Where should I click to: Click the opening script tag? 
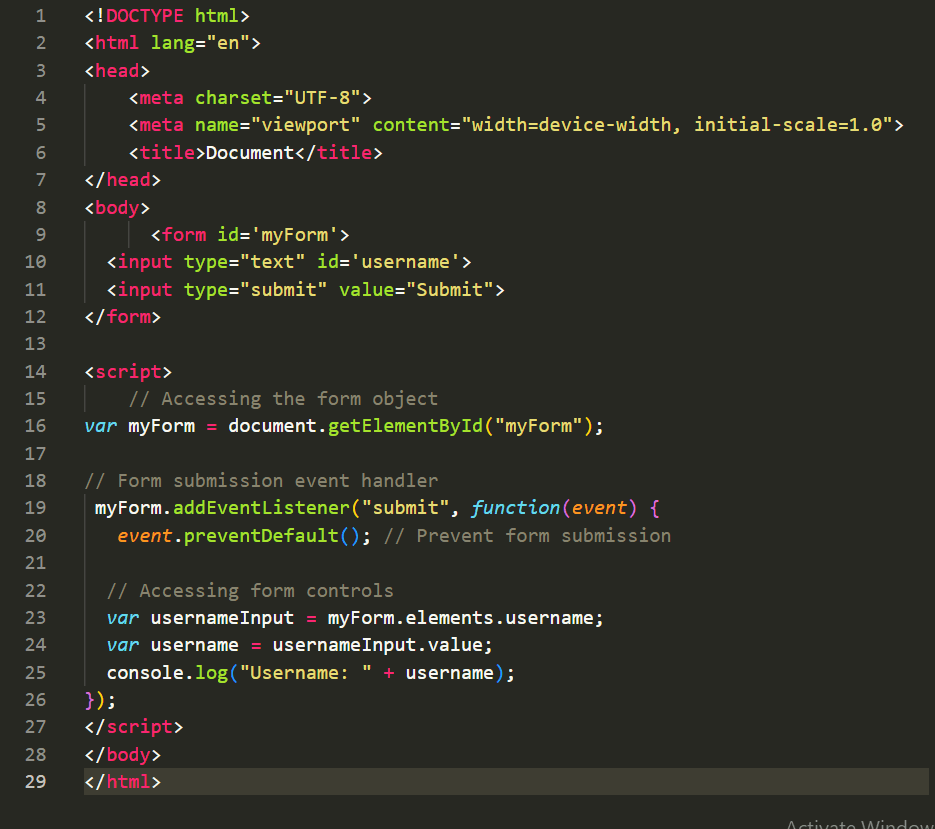coord(128,371)
